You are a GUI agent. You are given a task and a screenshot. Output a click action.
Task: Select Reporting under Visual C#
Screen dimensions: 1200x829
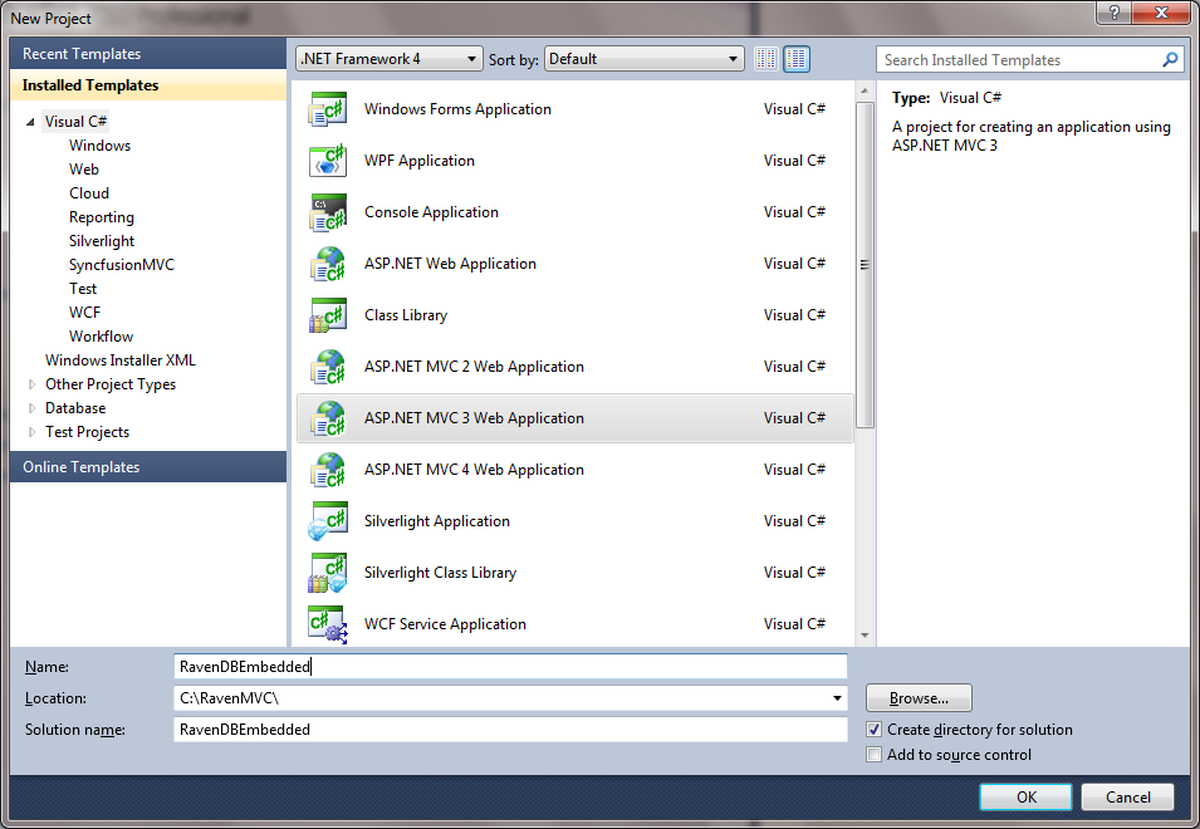click(101, 217)
